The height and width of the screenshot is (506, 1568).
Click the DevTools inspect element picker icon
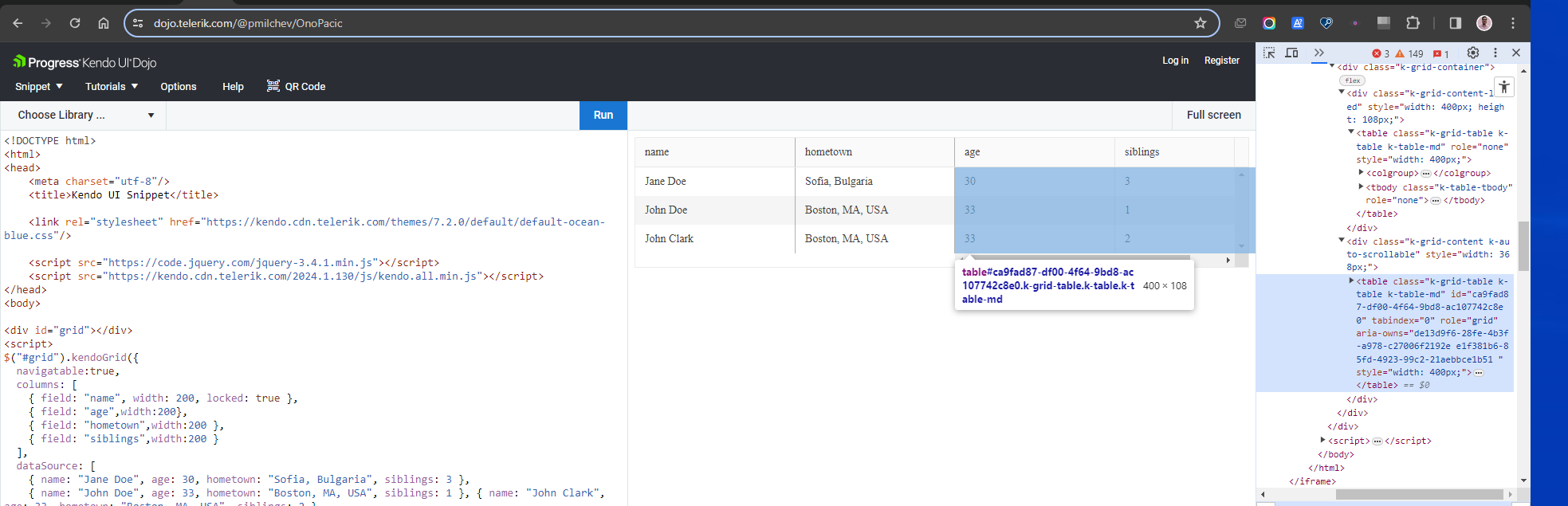point(1269,53)
